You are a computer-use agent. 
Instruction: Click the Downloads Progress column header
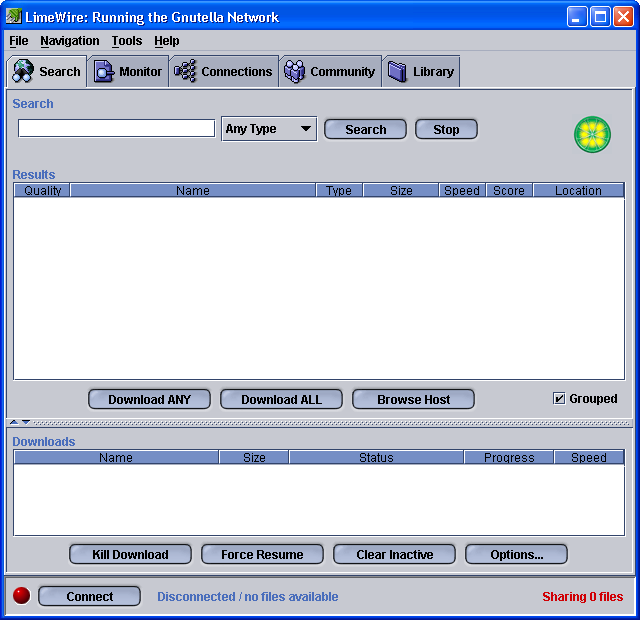(x=509, y=457)
